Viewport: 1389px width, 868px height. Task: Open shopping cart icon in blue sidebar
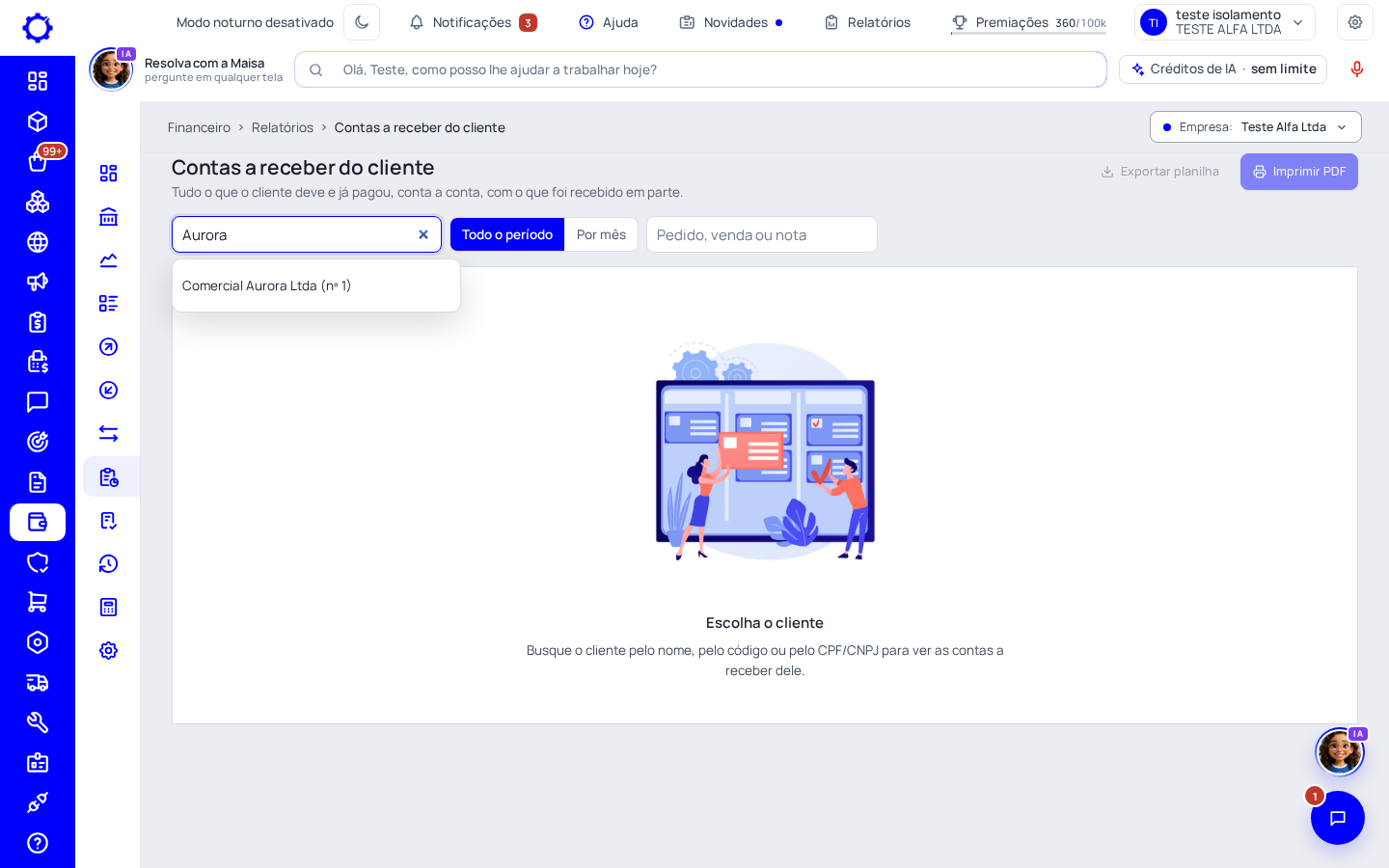click(38, 602)
